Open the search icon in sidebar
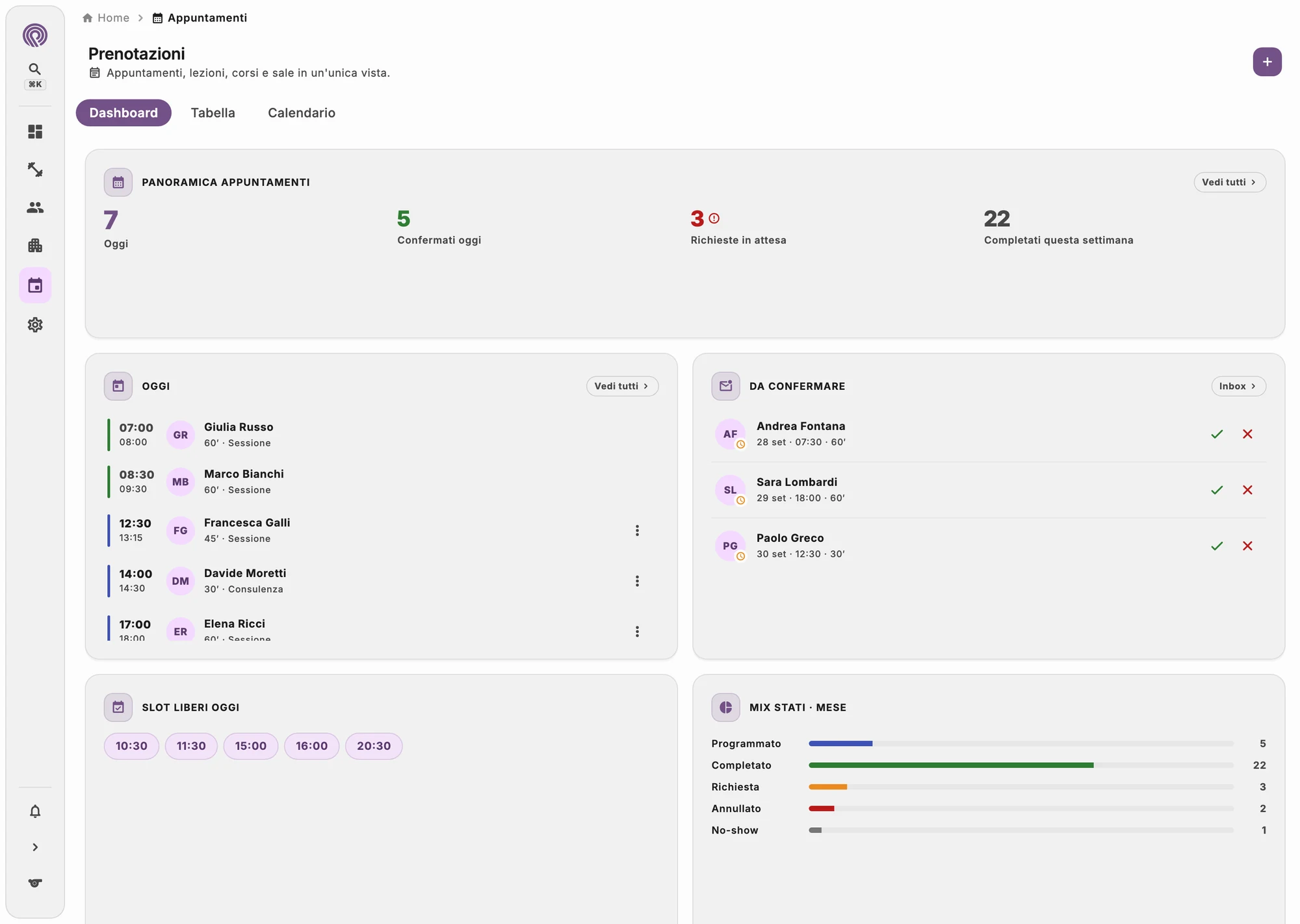The image size is (1300, 924). (35, 69)
